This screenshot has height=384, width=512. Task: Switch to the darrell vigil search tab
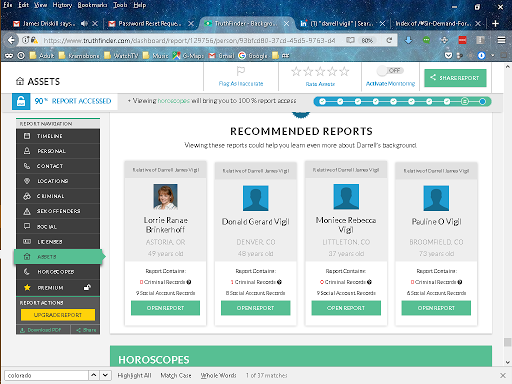point(342,23)
